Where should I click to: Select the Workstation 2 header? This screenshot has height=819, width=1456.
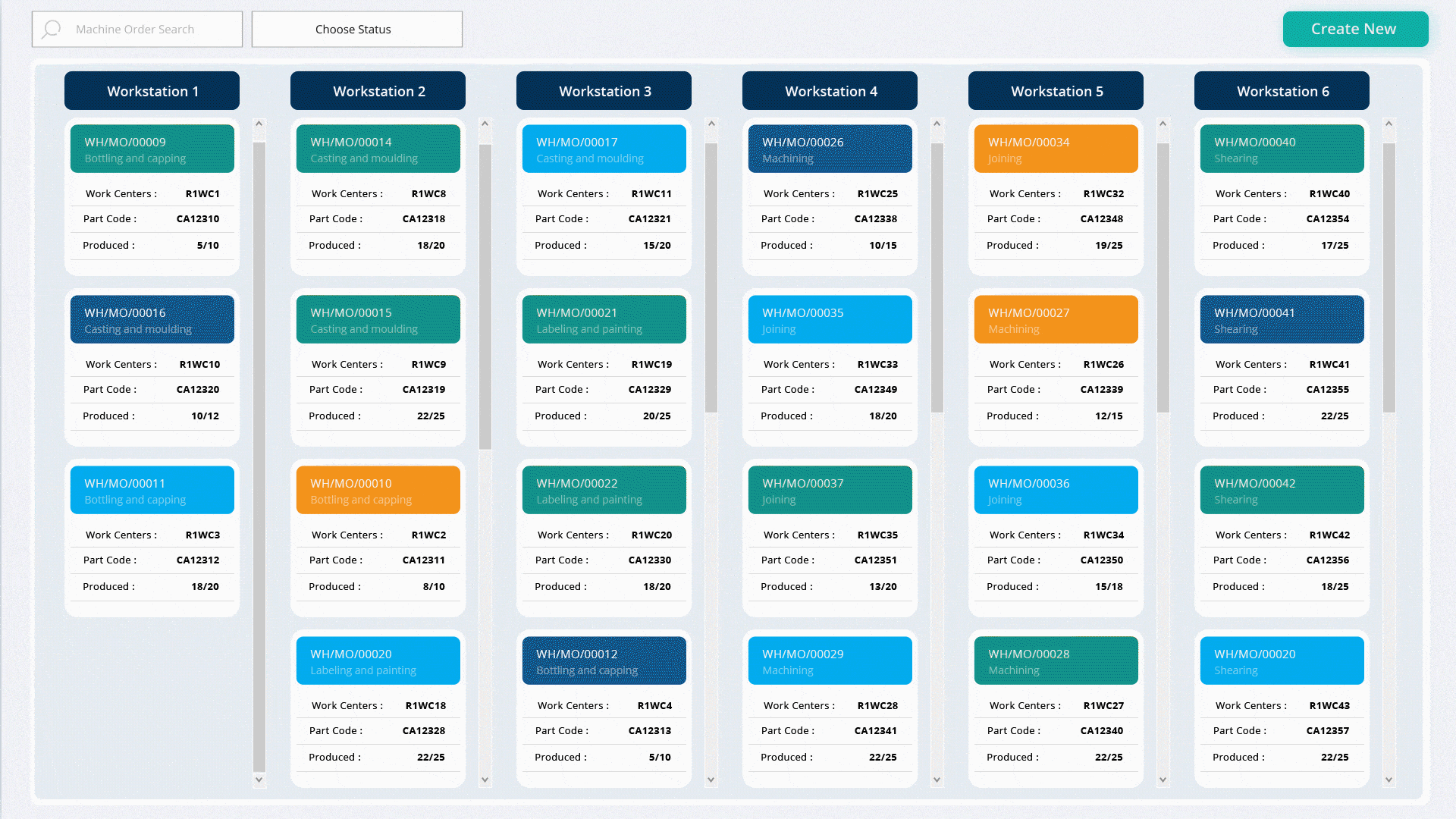tap(378, 91)
